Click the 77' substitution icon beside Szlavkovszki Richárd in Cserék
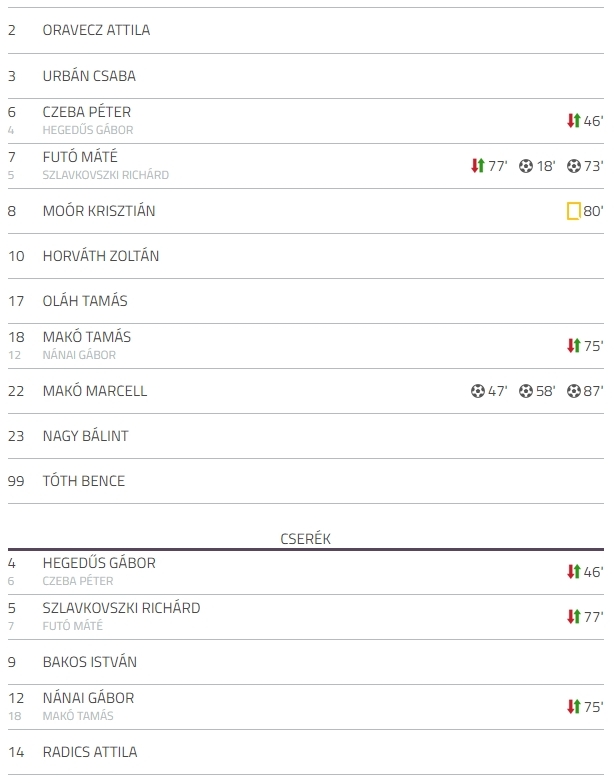Viewport: 616px width, 783px height. pyautogui.click(x=574, y=617)
